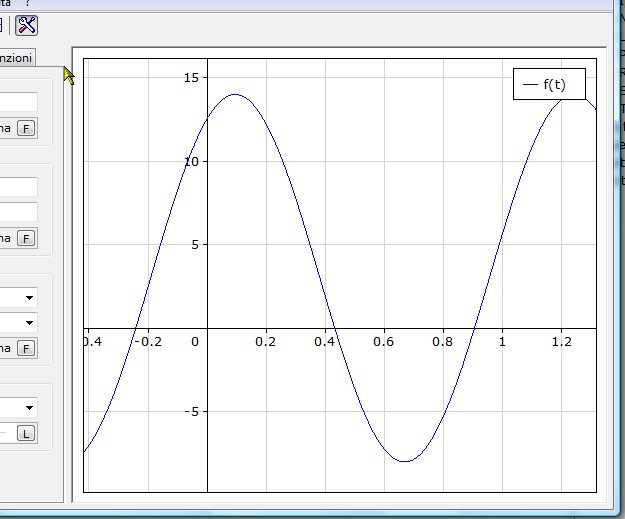
Task: Click the blue line sample in the legend
Action: [530, 86]
